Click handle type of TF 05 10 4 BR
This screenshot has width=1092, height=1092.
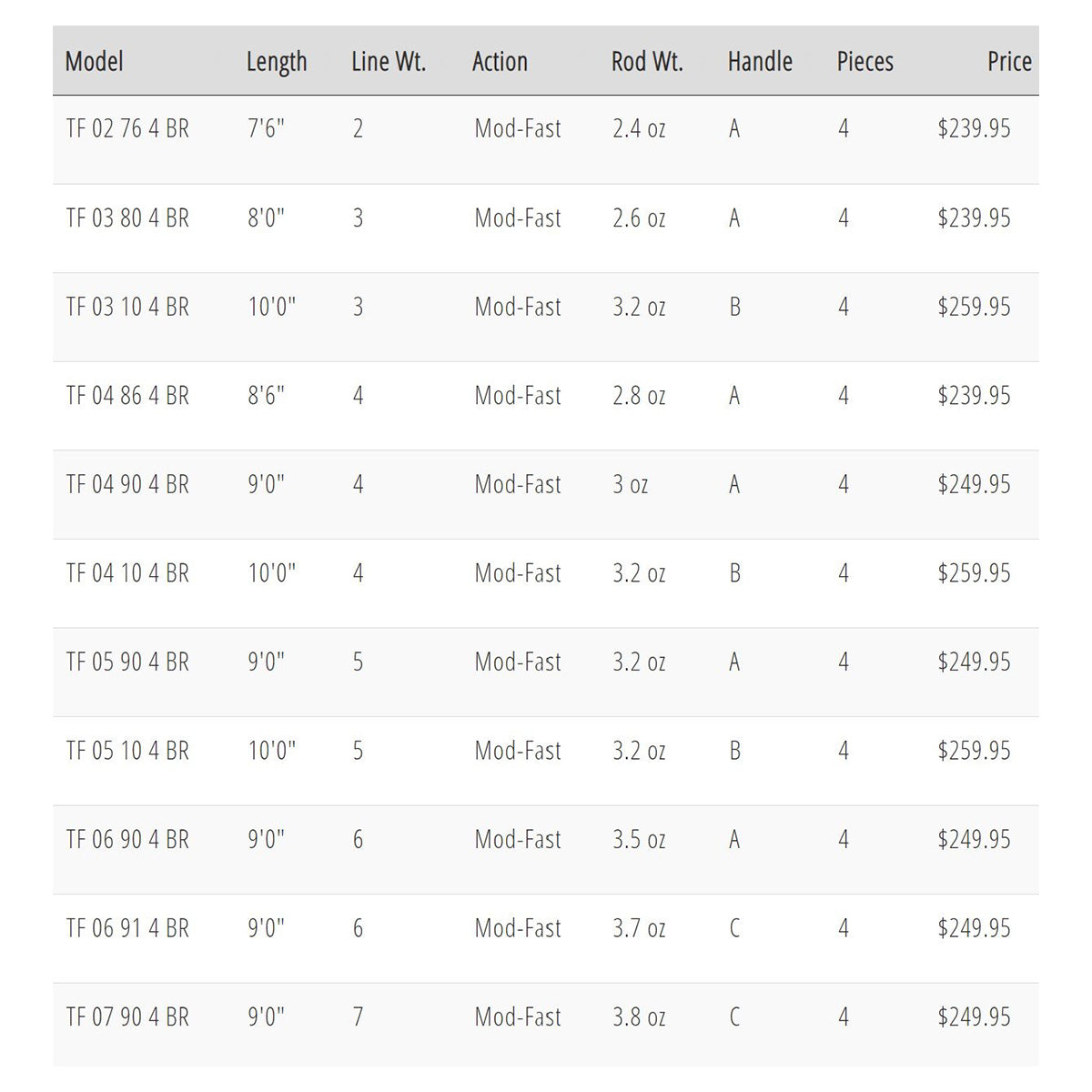point(734,751)
